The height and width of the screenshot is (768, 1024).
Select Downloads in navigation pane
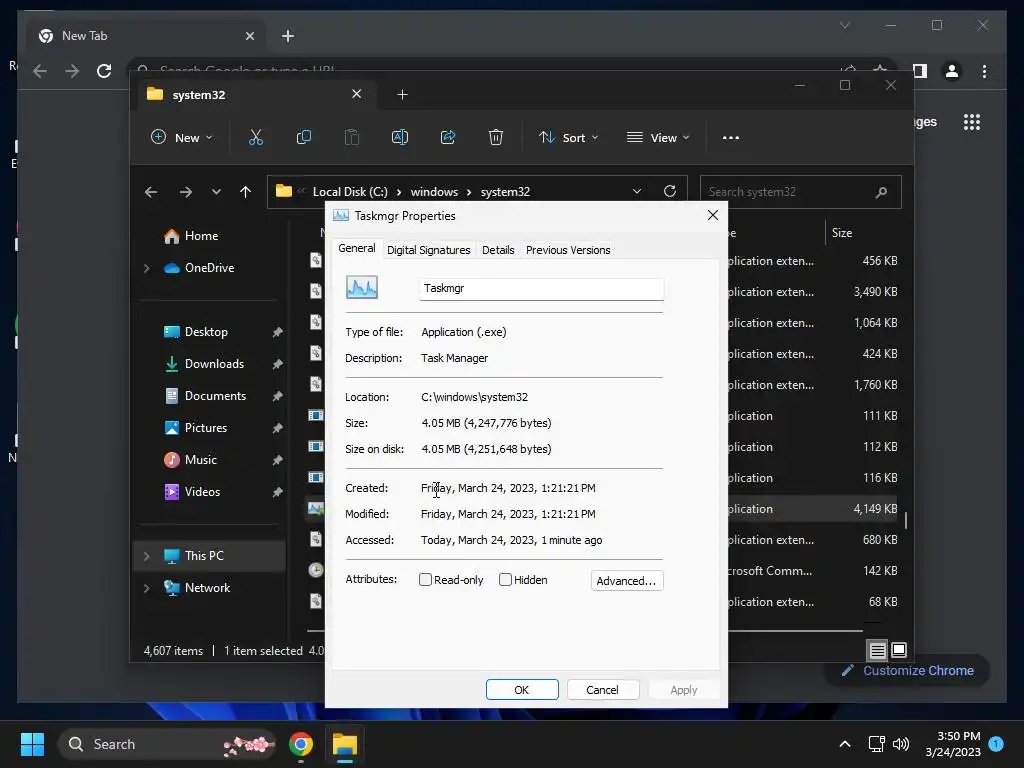tap(214, 364)
